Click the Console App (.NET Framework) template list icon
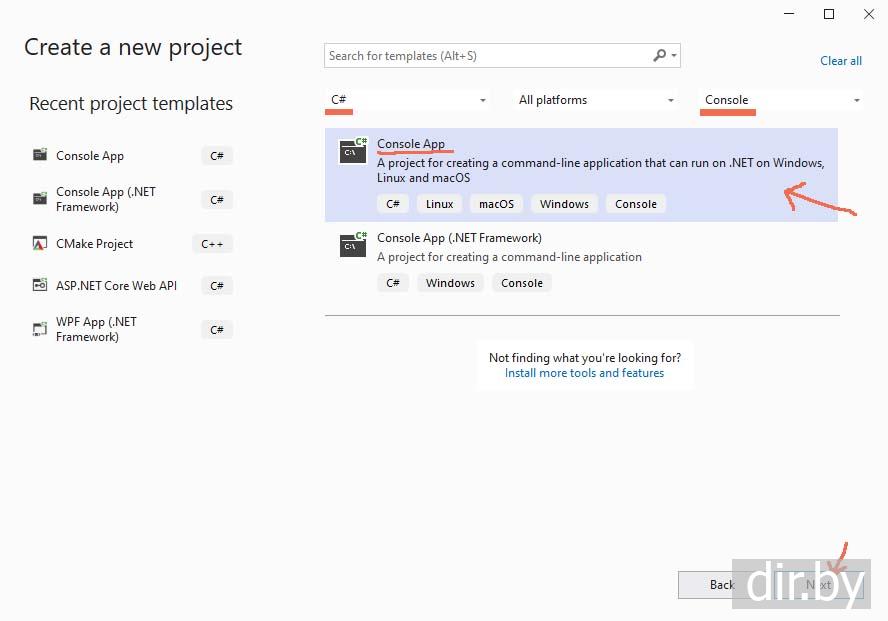This screenshot has height=621, width=888. coord(353,245)
